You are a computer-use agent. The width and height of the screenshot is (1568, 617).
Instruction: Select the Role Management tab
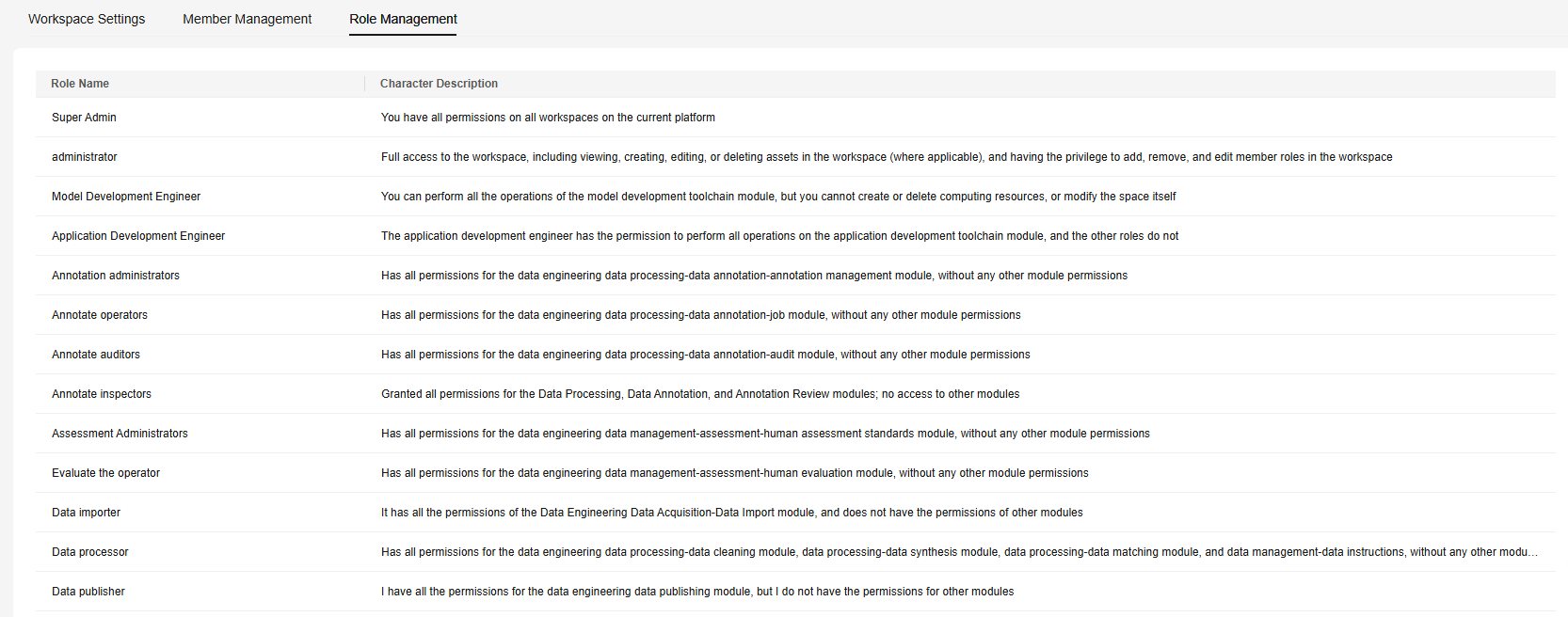pyautogui.click(x=403, y=19)
